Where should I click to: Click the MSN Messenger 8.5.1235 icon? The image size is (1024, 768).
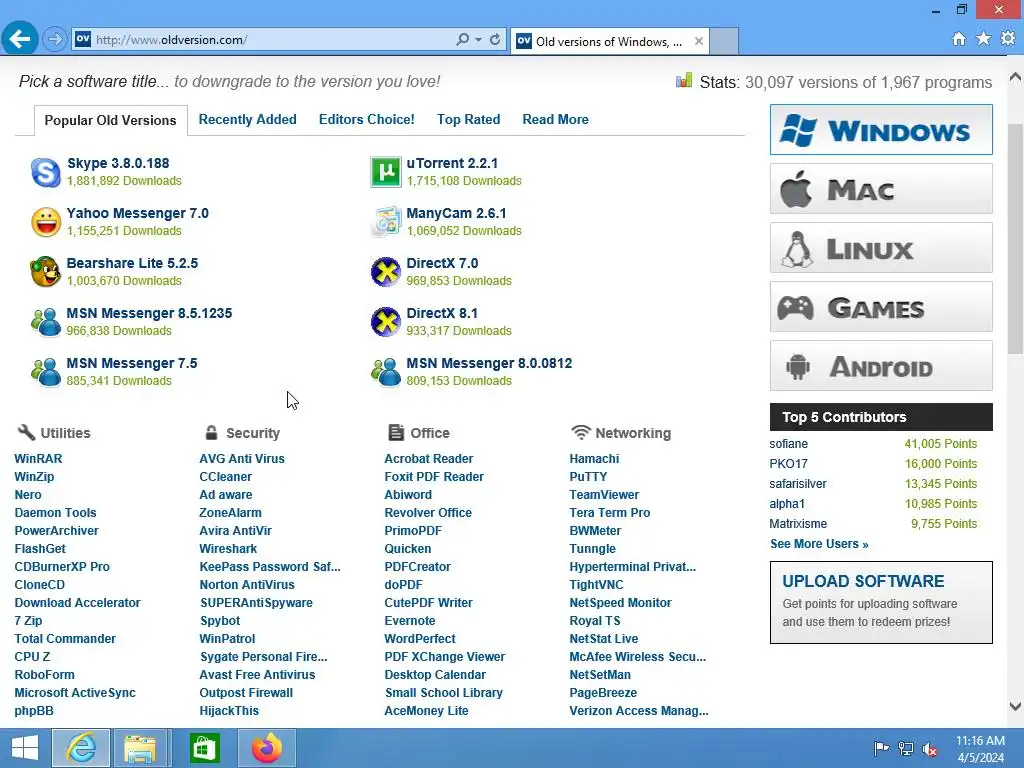46,322
